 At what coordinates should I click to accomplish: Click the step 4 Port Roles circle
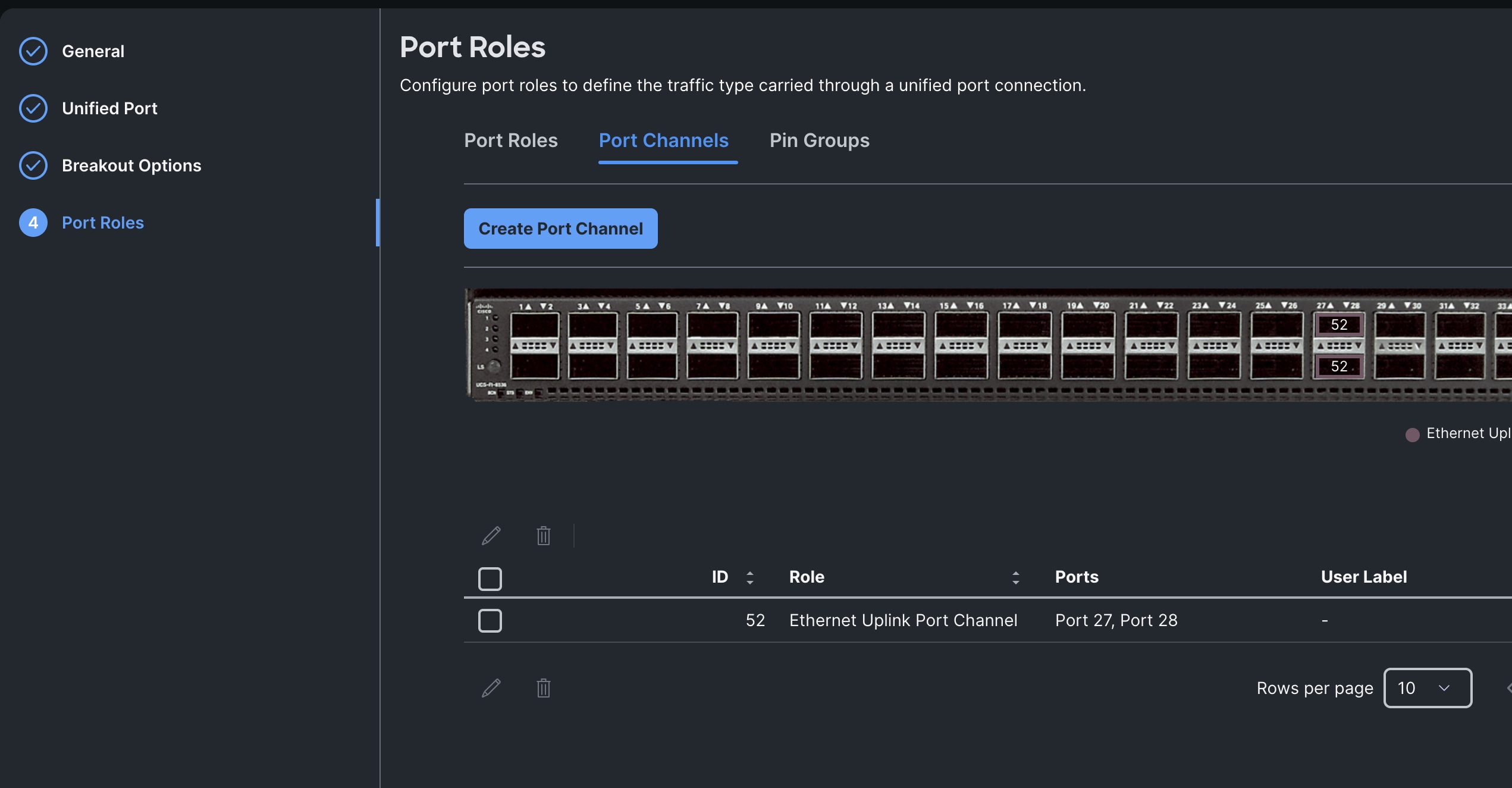click(33, 223)
